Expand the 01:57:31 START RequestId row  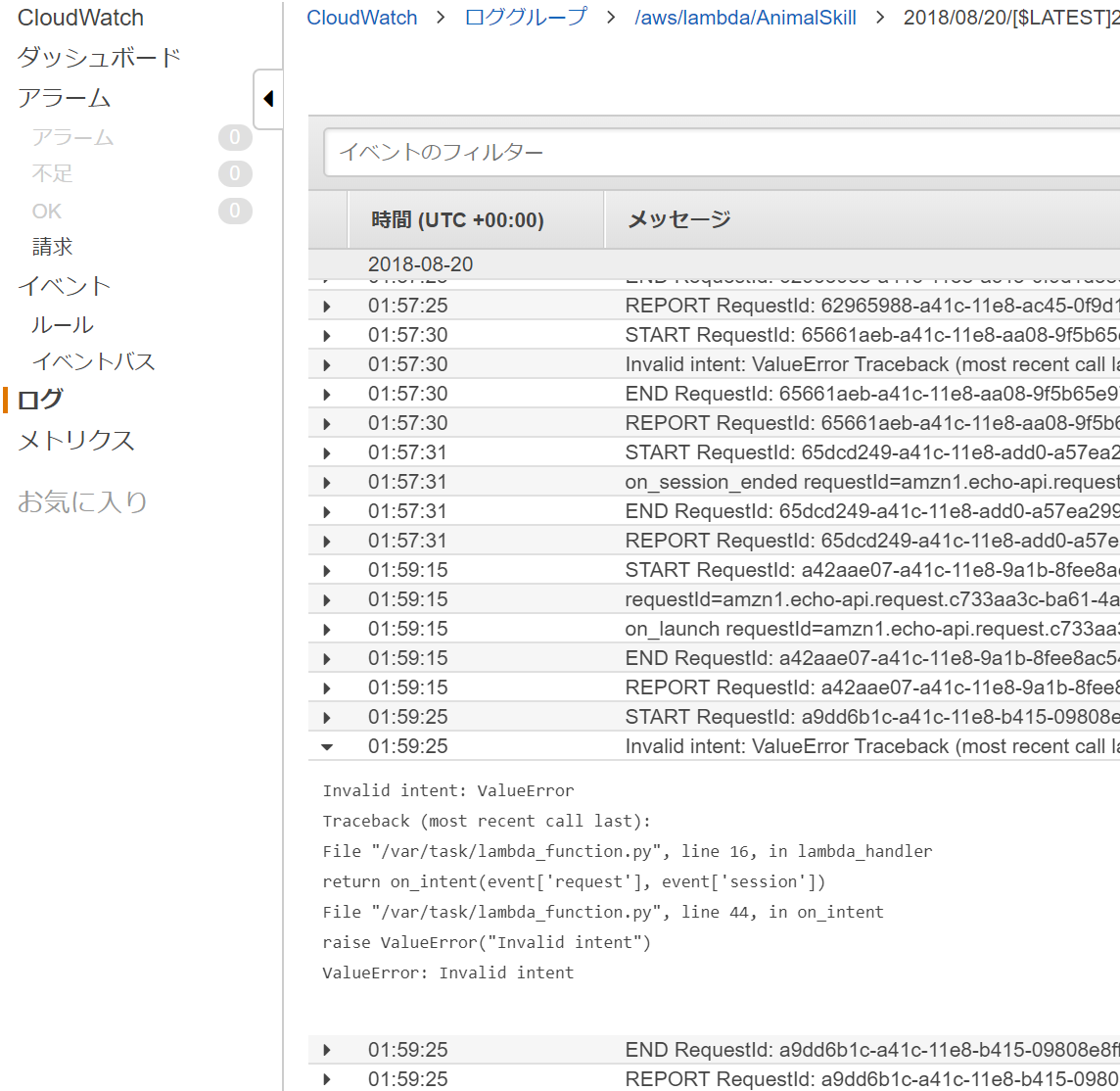point(326,453)
